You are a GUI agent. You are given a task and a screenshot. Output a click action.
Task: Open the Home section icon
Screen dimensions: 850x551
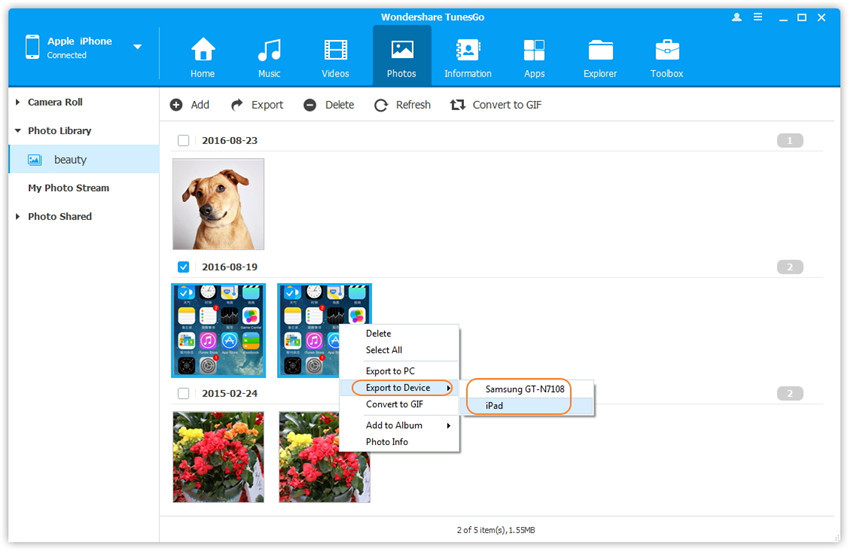tap(203, 56)
